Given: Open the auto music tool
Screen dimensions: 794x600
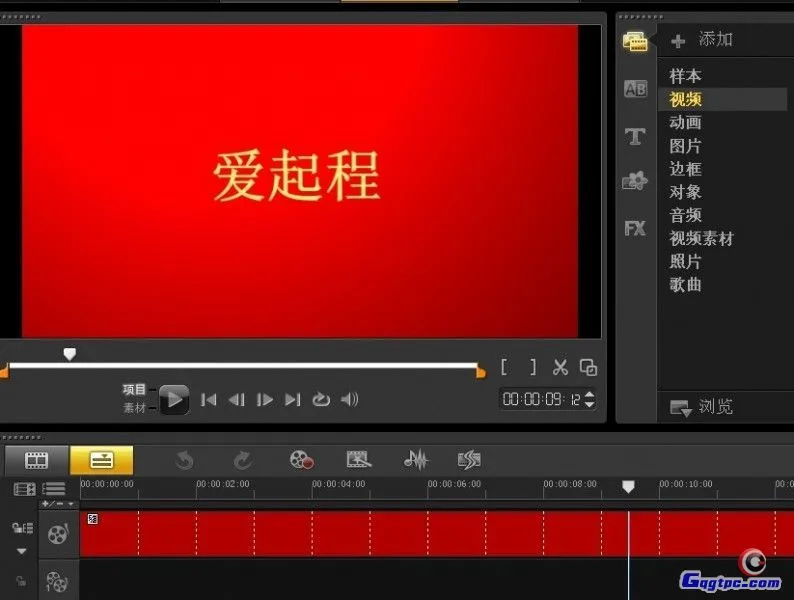Looking at the screenshot, I should [x=469, y=460].
